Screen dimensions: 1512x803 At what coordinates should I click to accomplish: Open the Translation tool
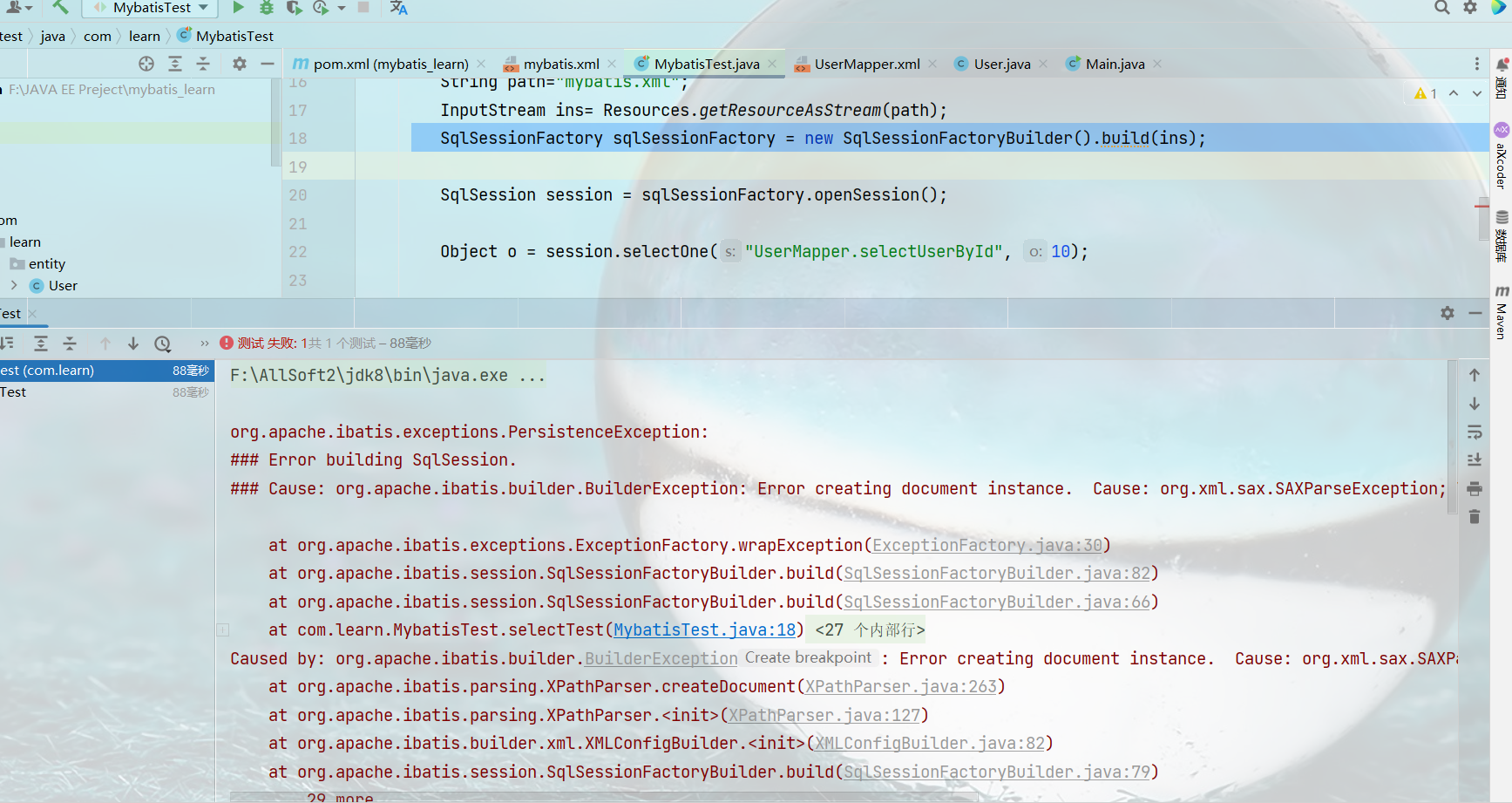click(397, 8)
